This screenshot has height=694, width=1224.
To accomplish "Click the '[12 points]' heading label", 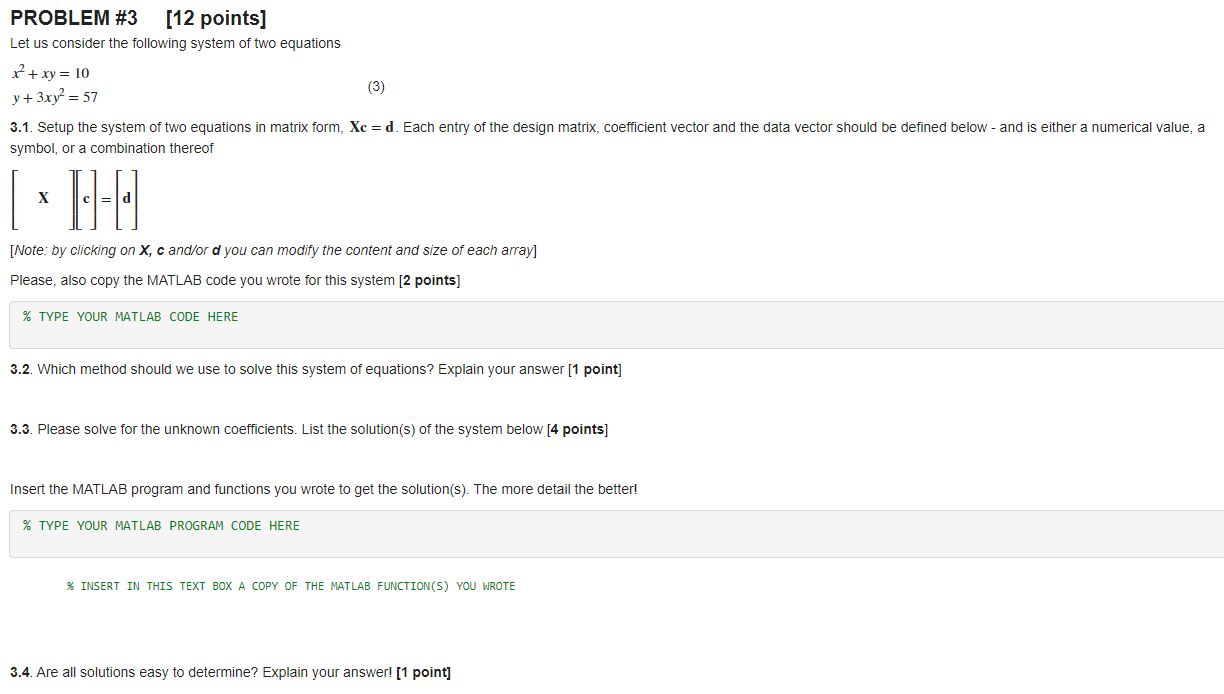I will click(x=217, y=18).
